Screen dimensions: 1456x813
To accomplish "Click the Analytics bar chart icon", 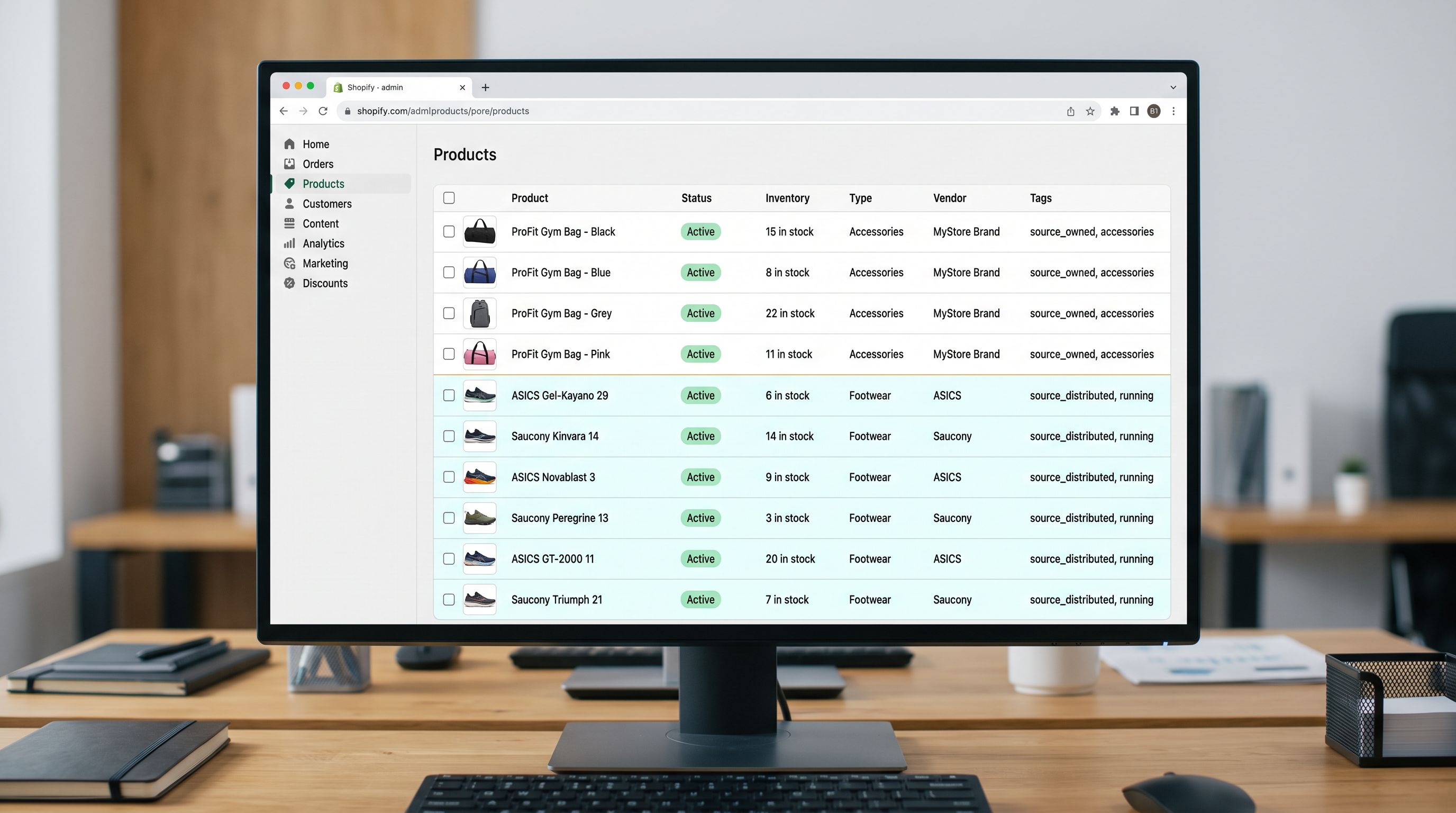I will (x=289, y=243).
